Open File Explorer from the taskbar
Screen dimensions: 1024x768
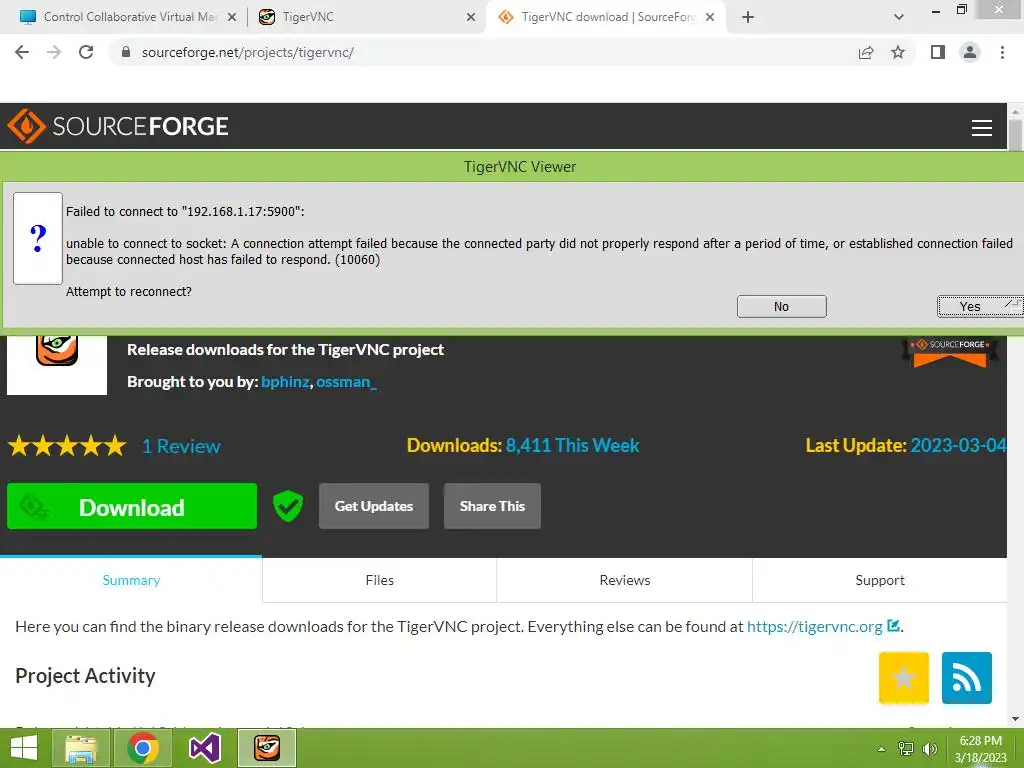[81, 748]
